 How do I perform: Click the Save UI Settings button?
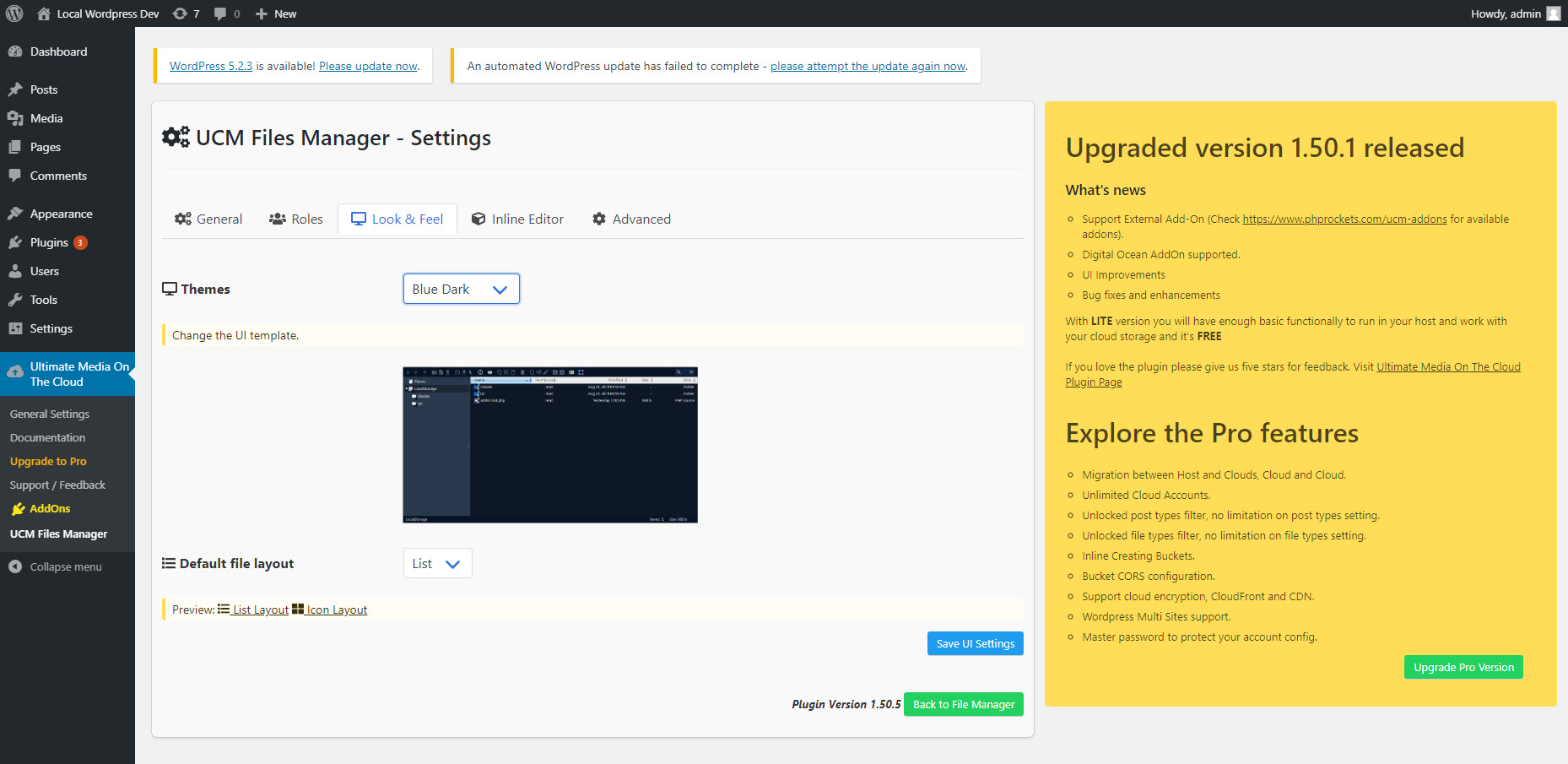976,643
